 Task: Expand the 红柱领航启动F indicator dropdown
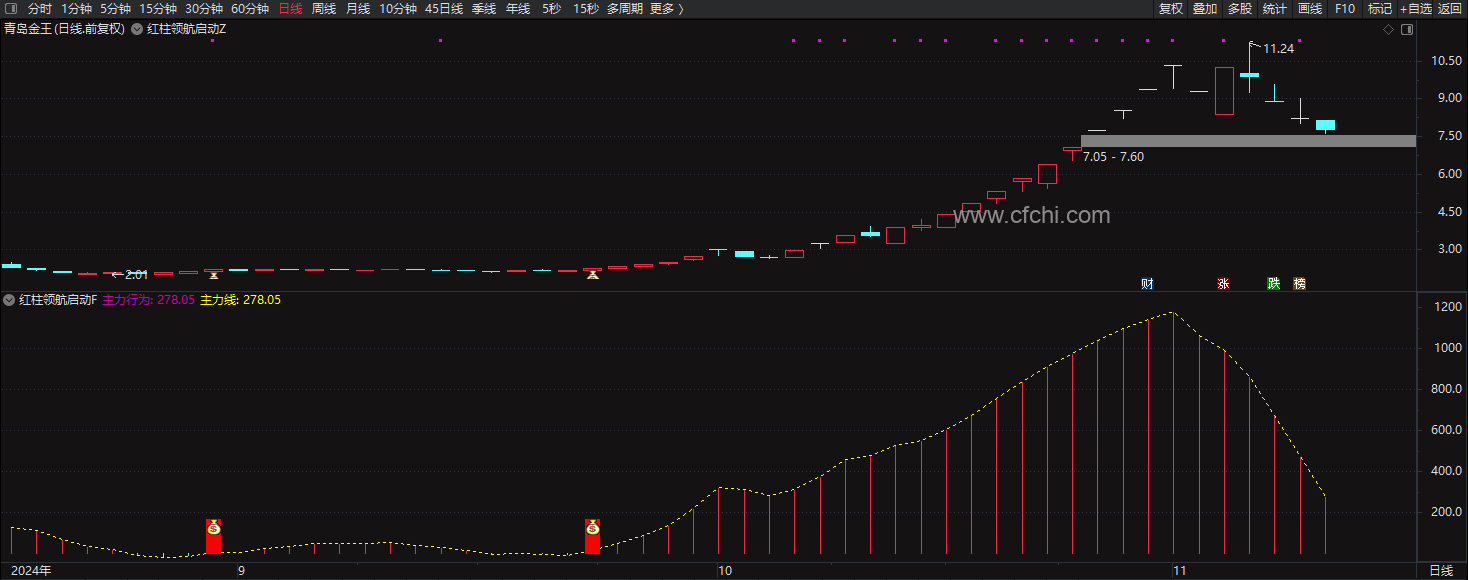[9, 300]
